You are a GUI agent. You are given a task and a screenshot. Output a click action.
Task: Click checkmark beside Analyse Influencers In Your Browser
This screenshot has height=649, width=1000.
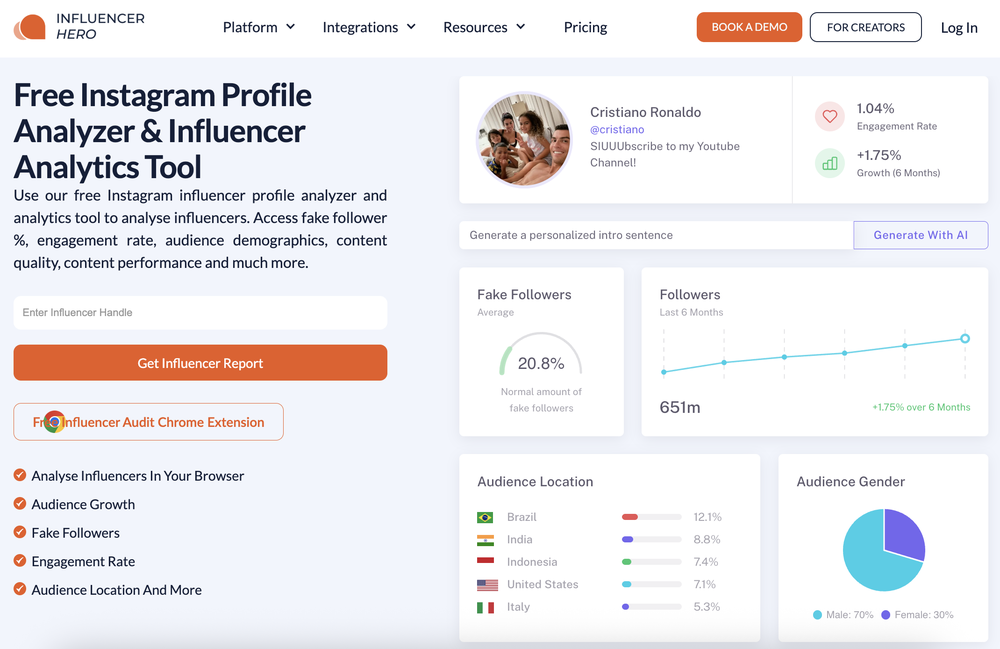(x=20, y=475)
